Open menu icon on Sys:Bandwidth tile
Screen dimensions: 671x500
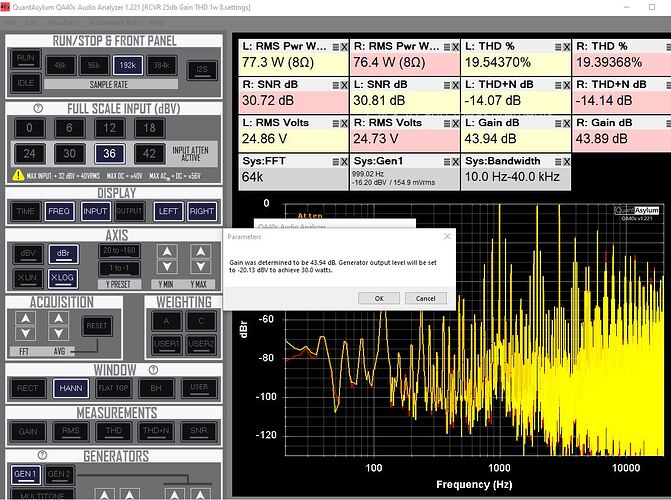coord(558,162)
